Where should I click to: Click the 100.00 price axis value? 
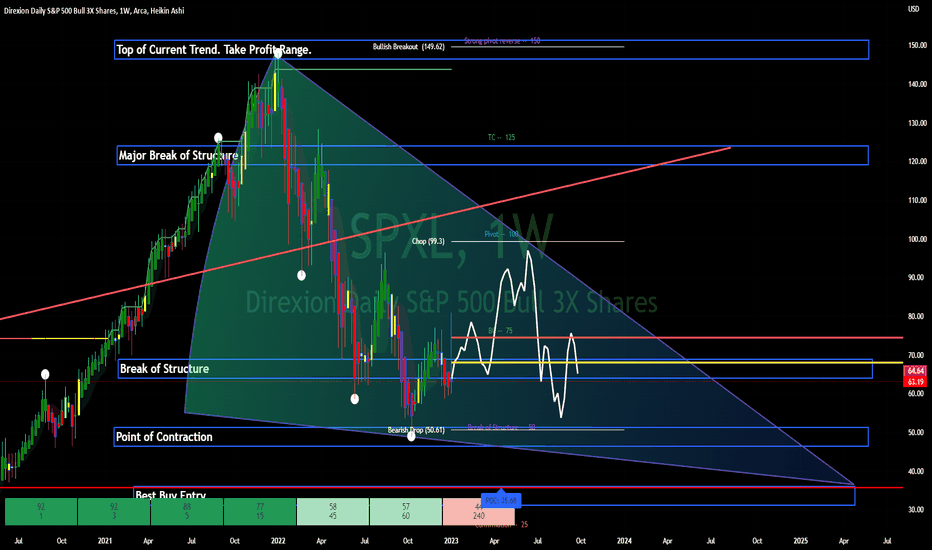click(917, 239)
